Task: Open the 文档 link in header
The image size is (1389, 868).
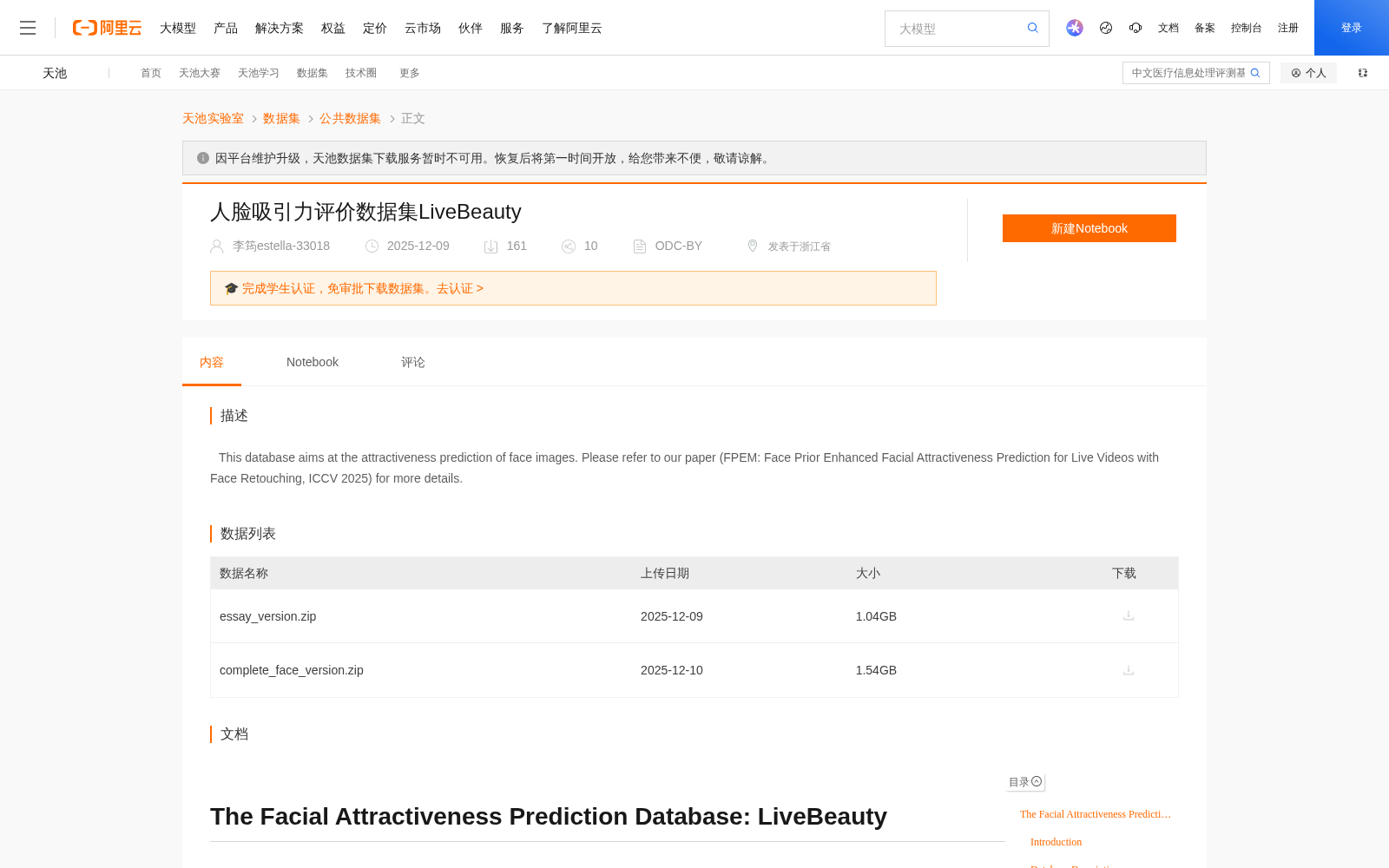Action: pyautogui.click(x=1168, y=28)
